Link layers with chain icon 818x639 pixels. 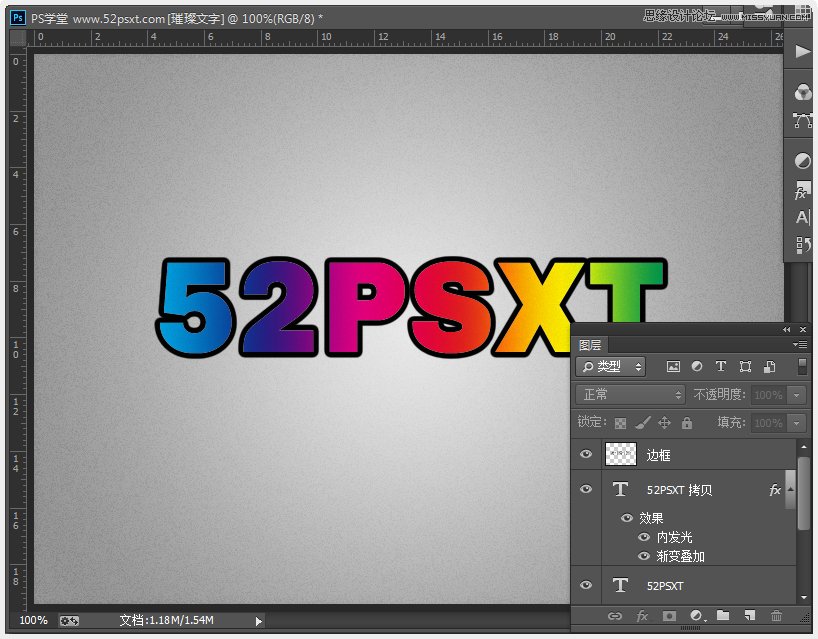click(x=615, y=617)
